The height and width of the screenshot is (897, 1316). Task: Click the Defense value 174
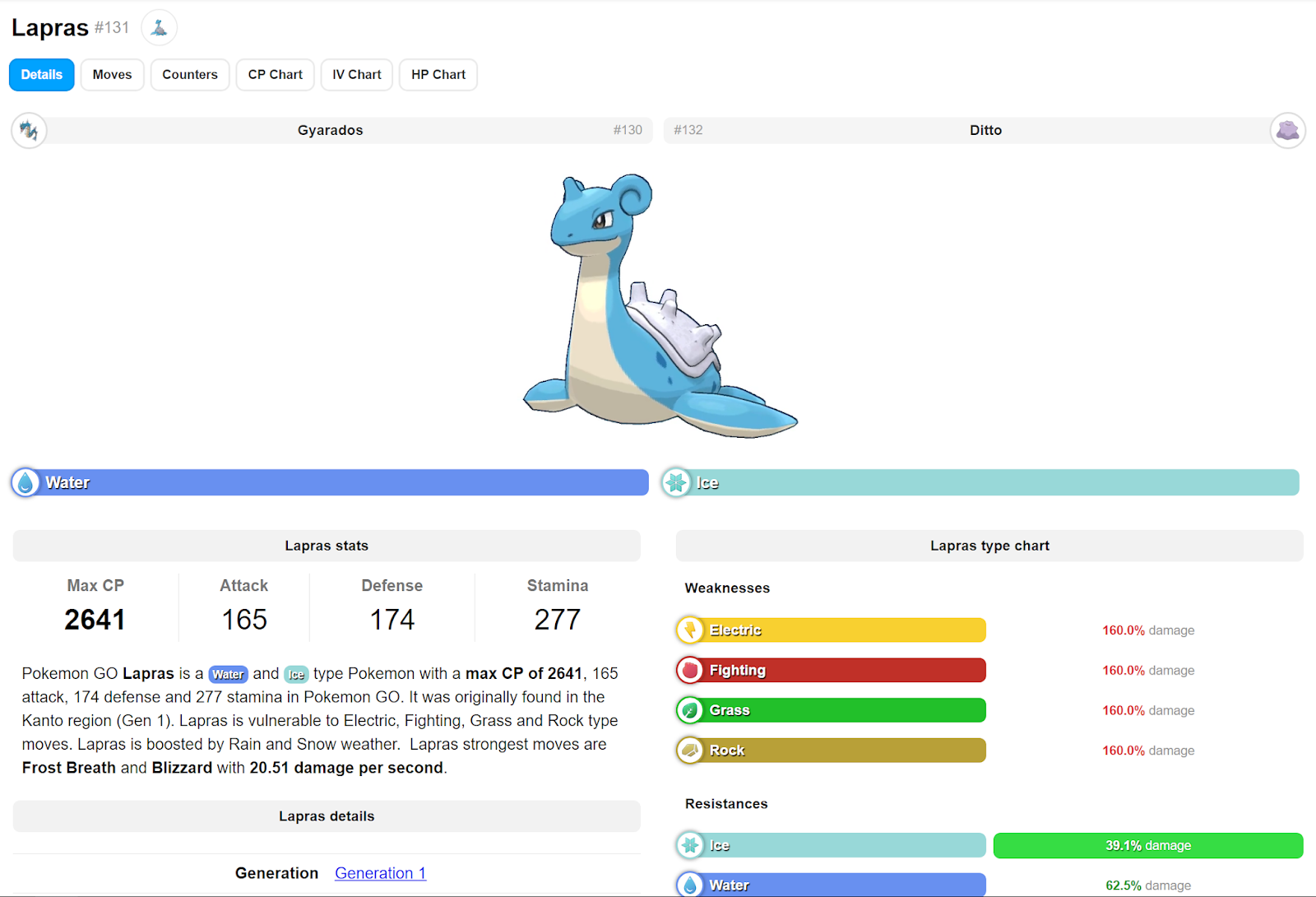[x=392, y=620]
